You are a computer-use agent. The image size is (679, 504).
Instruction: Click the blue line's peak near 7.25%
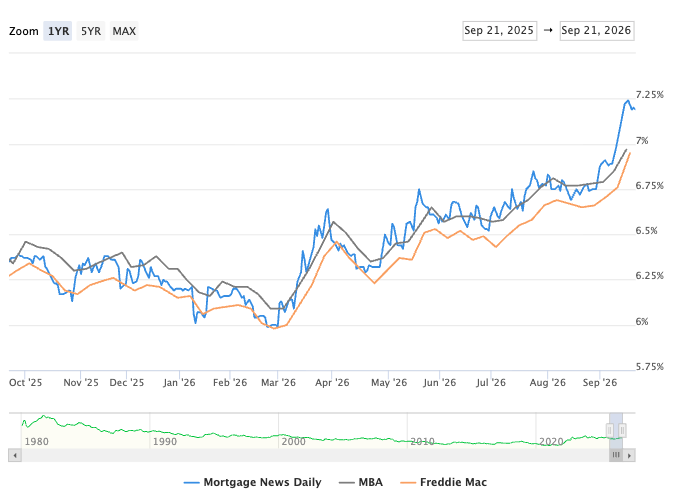627,101
